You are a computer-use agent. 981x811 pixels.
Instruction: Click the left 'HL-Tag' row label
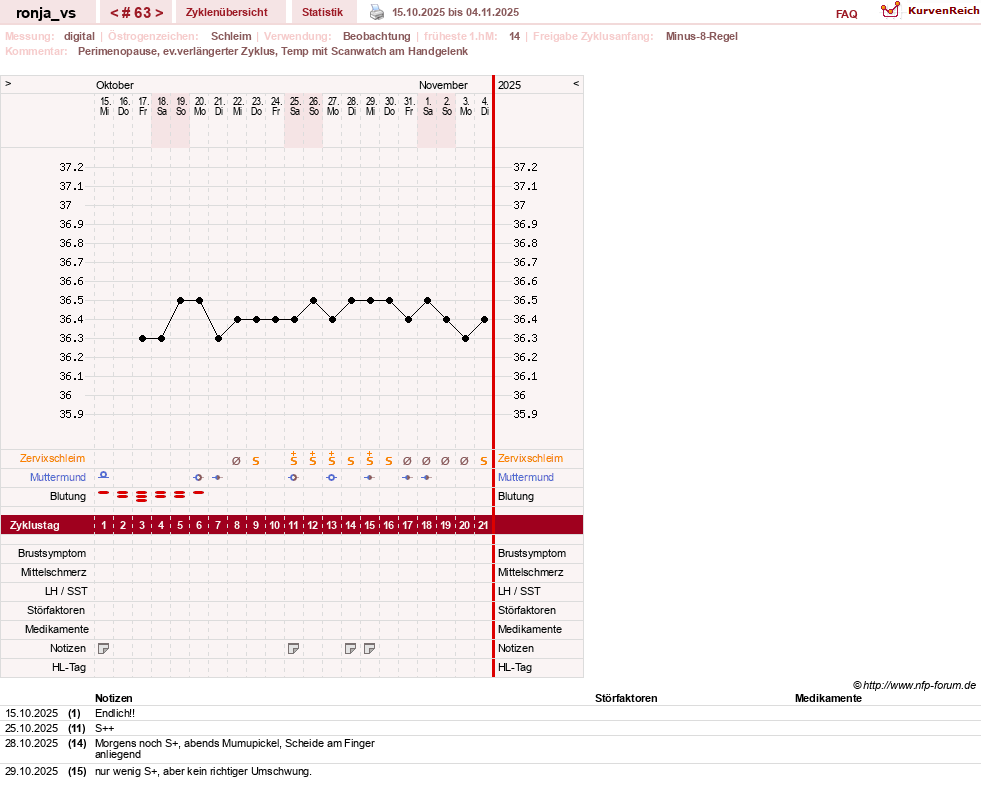point(69,667)
